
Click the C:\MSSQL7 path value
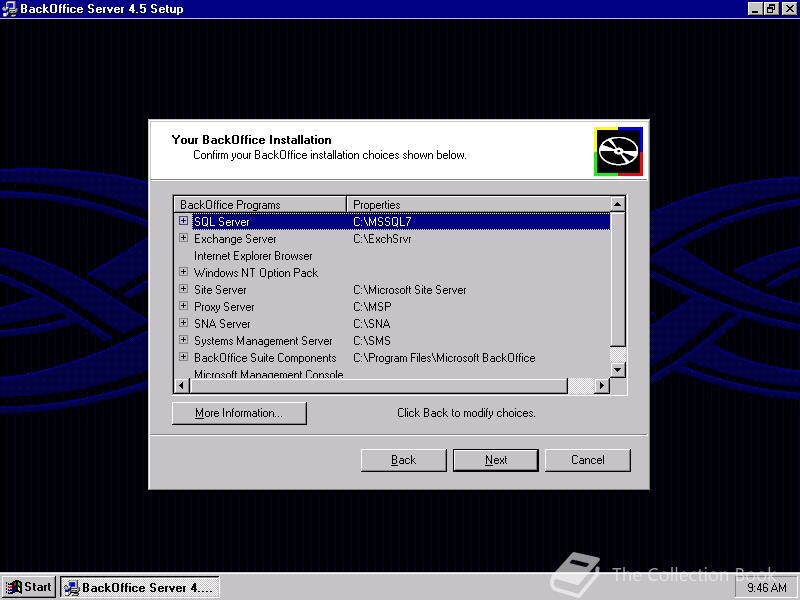click(382, 222)
